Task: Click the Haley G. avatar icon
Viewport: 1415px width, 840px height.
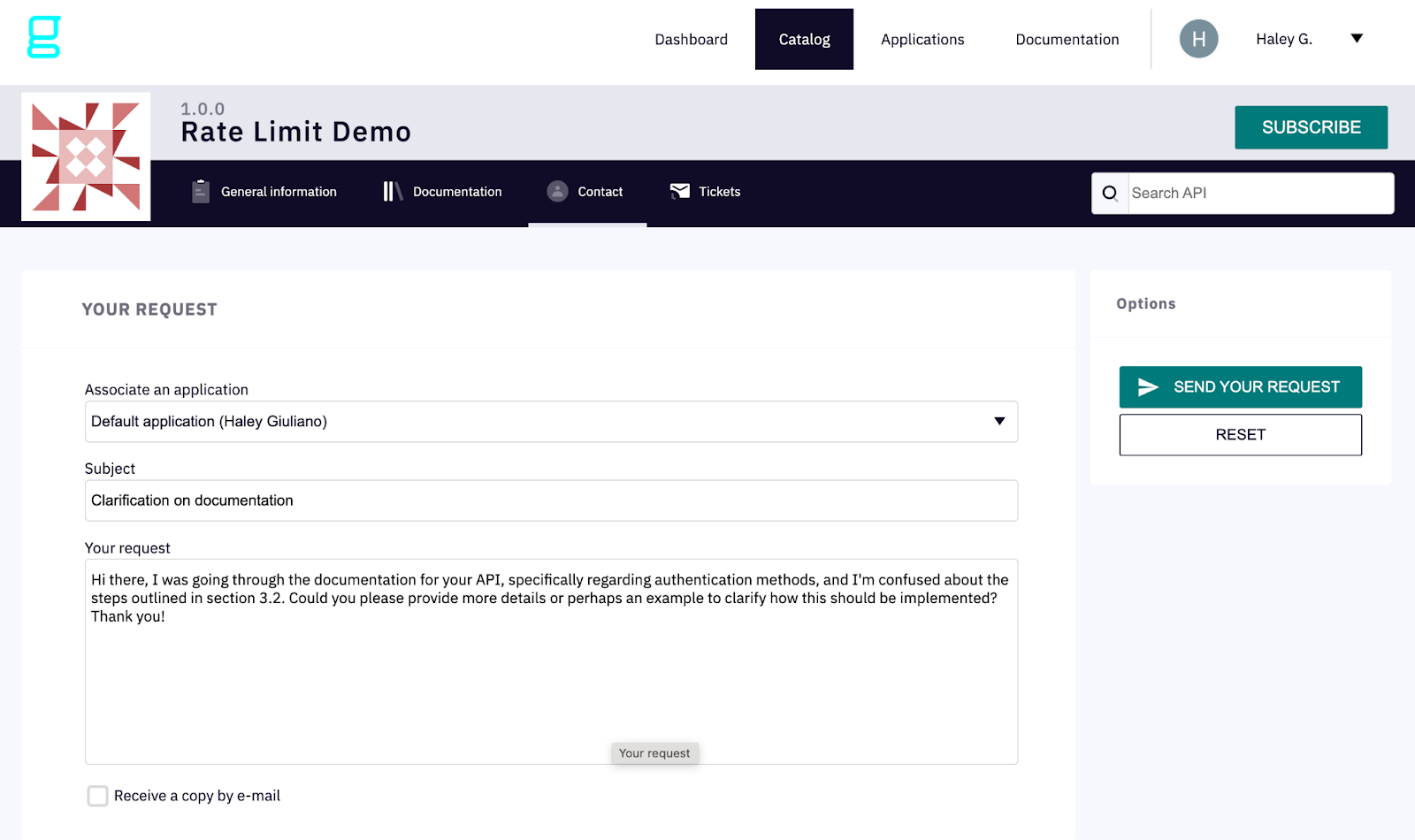Action: [x=1198, y=39]
